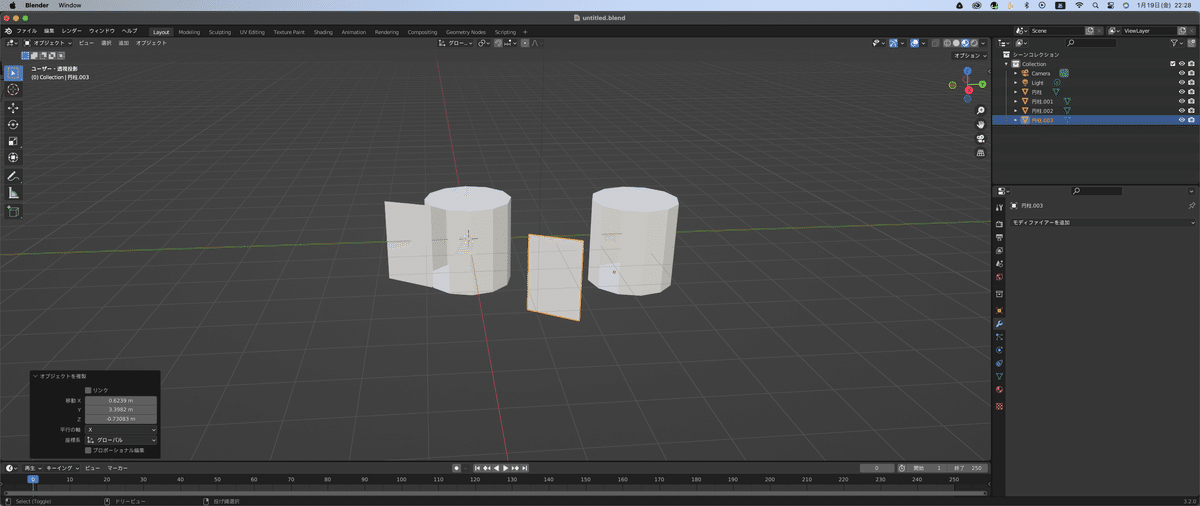Viewport: 1200px width, 506px height.
Task: Enable the リンク checkbox
Action: point(88,390)
